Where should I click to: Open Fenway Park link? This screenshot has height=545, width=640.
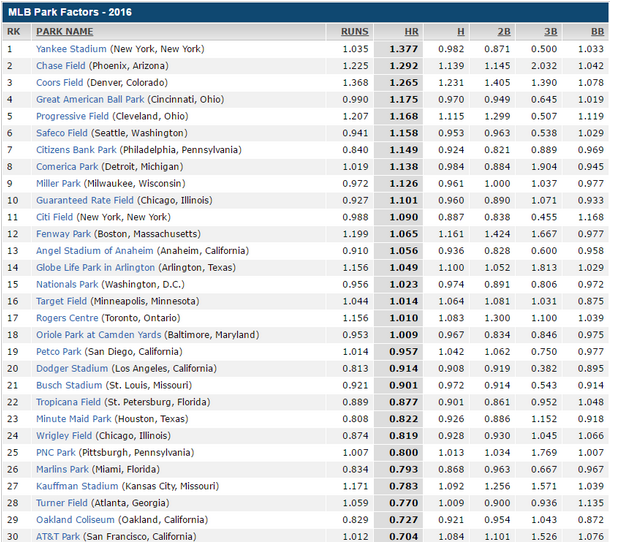click(63, 234)
